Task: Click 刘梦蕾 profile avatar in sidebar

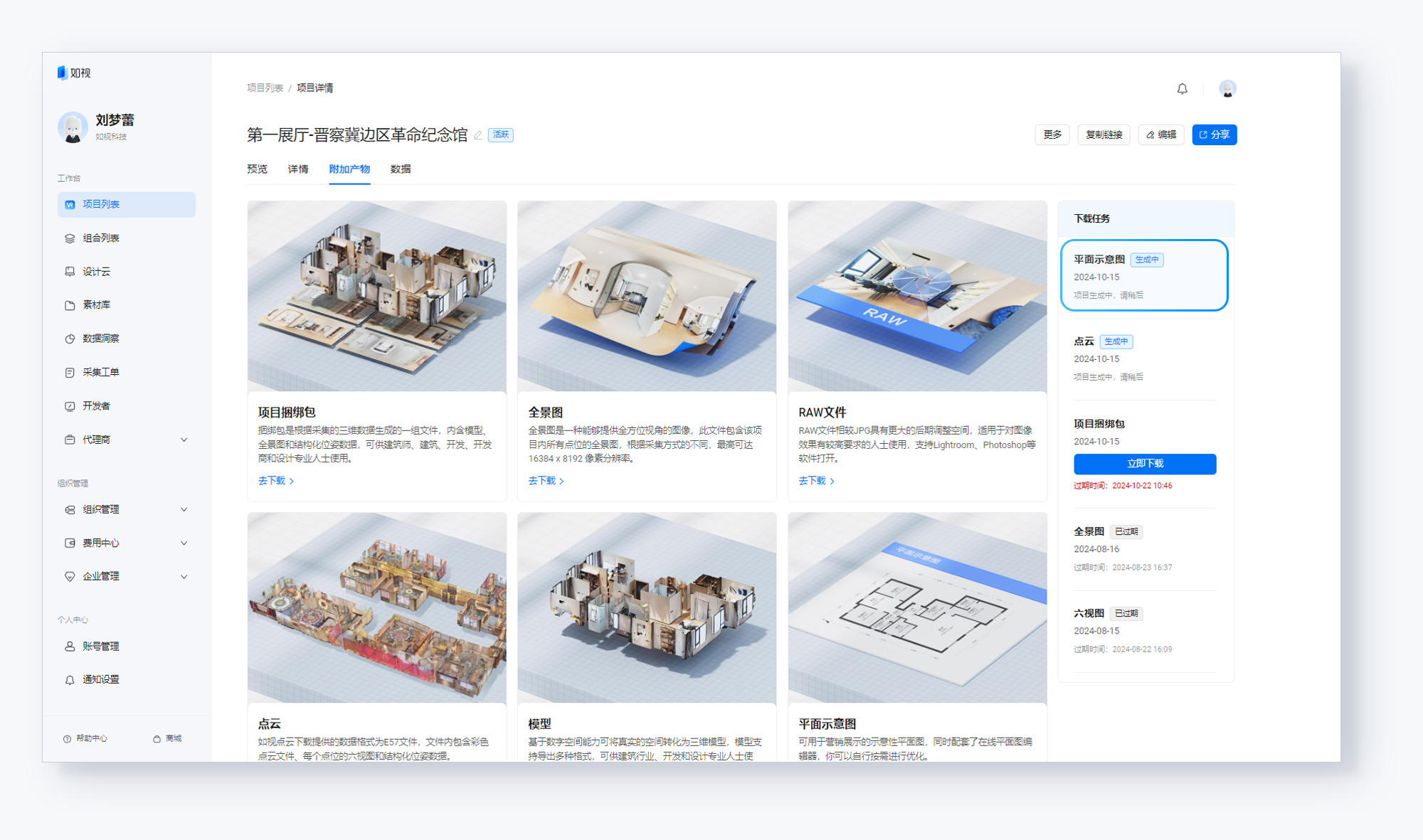Action: 73,127
